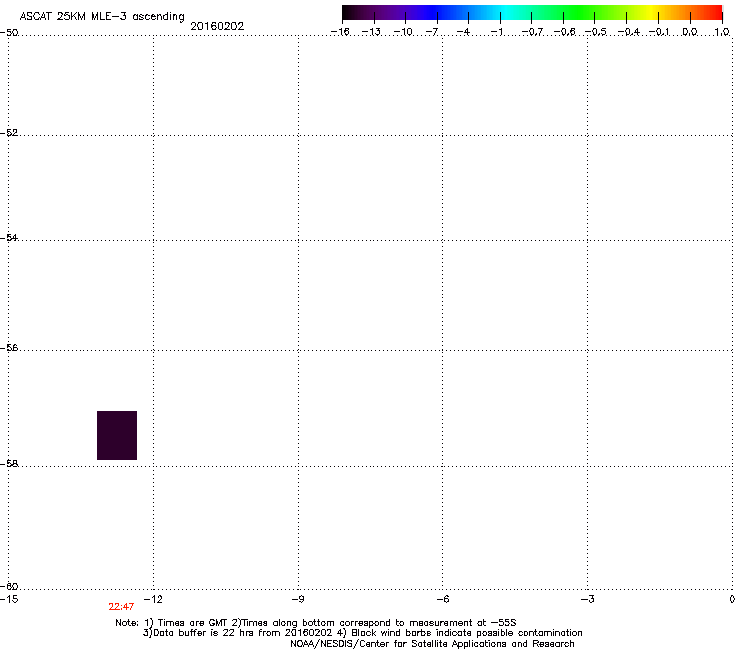Screen dimensions: 740x650
Task: Click the 20160202 date label
Action: (217, 26)
